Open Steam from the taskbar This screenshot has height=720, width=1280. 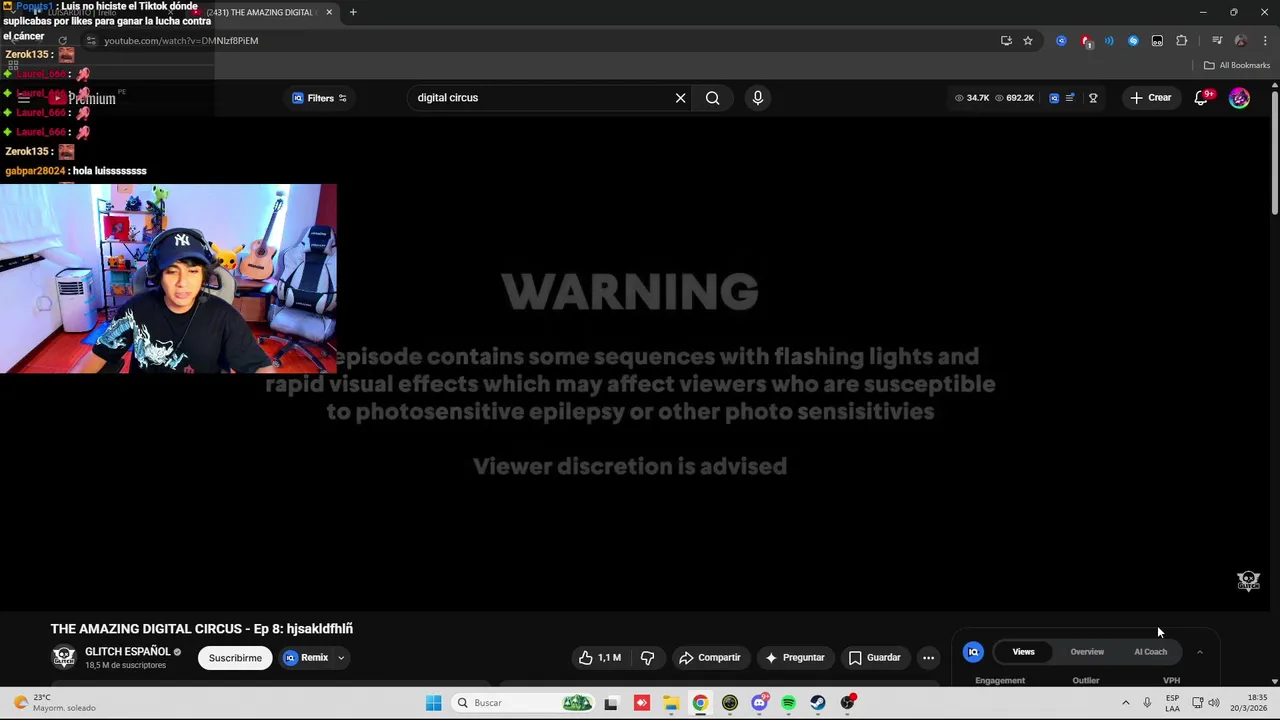click(818, 703)
